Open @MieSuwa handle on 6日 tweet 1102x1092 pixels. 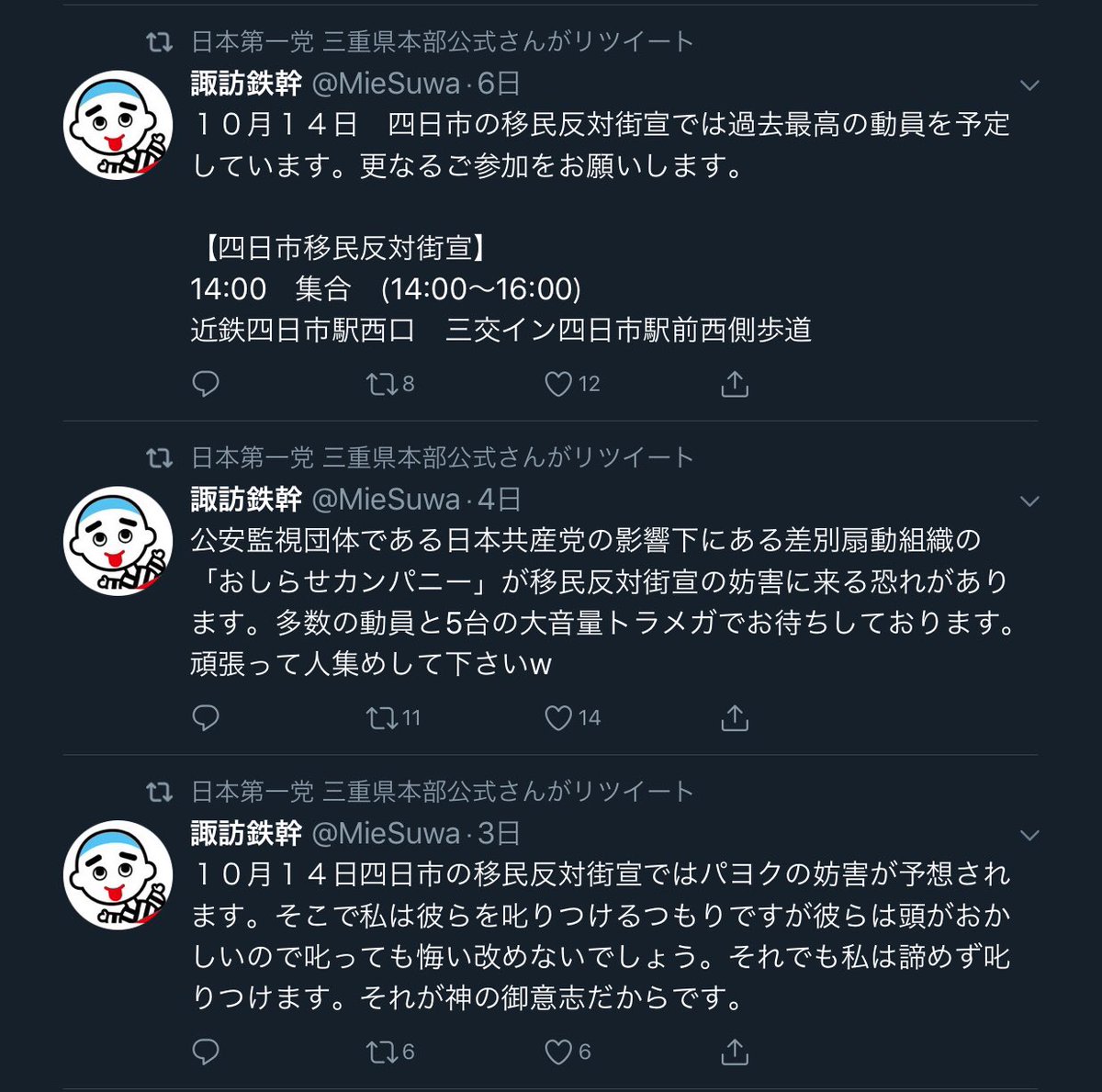[x=386, y=84]
